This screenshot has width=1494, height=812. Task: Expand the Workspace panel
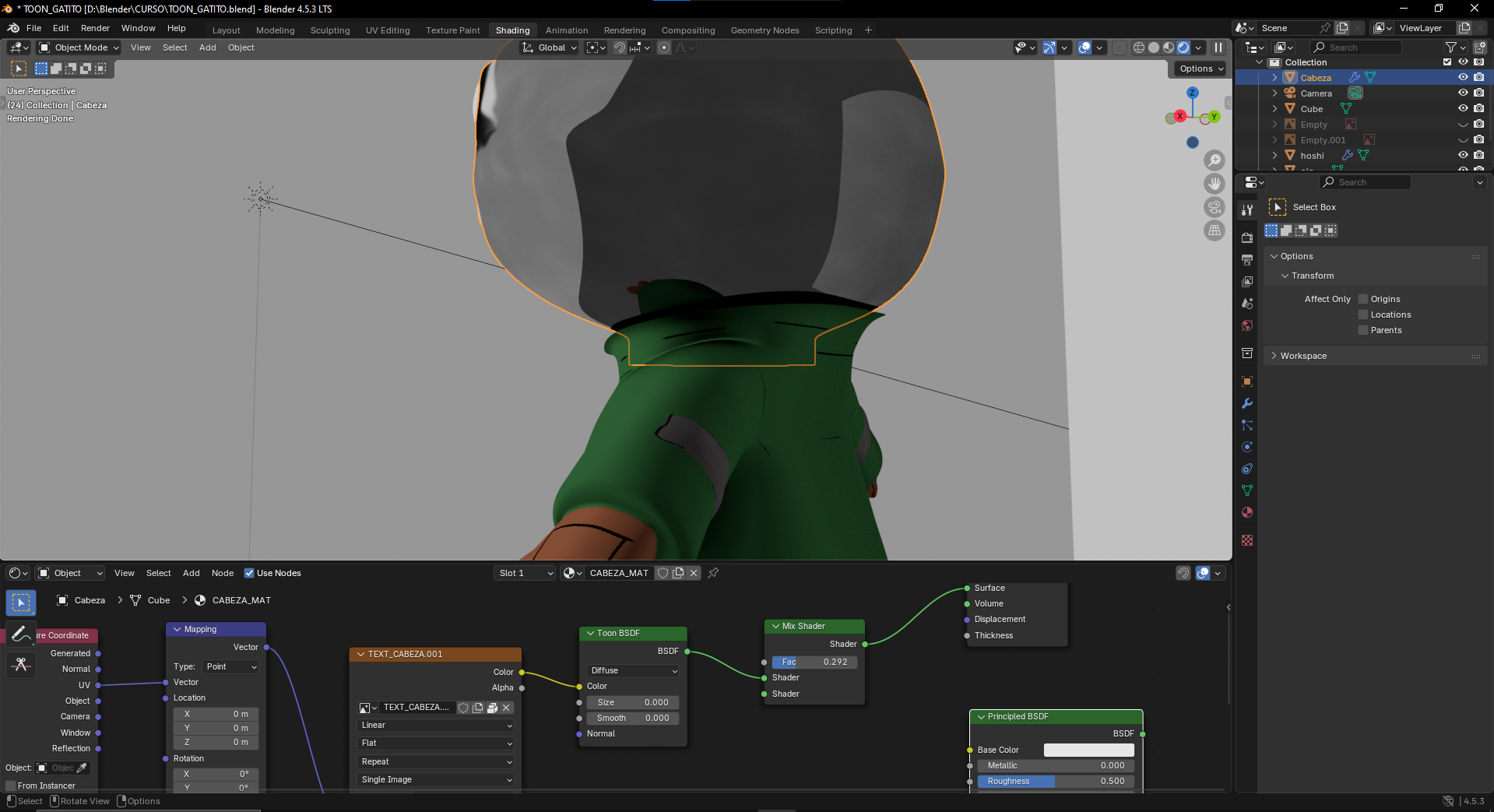(1303, 356)
